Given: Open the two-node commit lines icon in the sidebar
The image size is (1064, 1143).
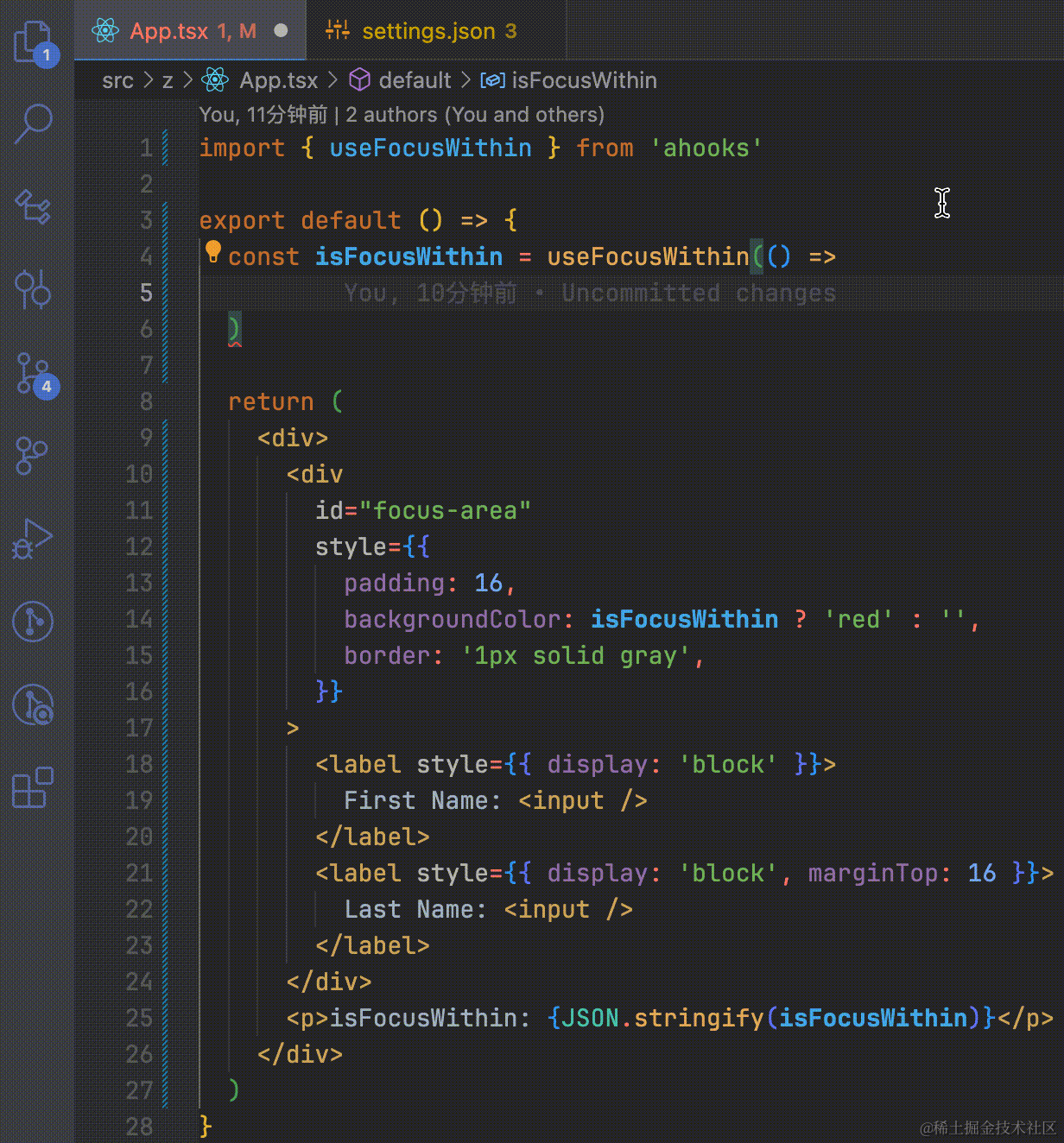Looking at the screenshot, I should click(34, 289).
